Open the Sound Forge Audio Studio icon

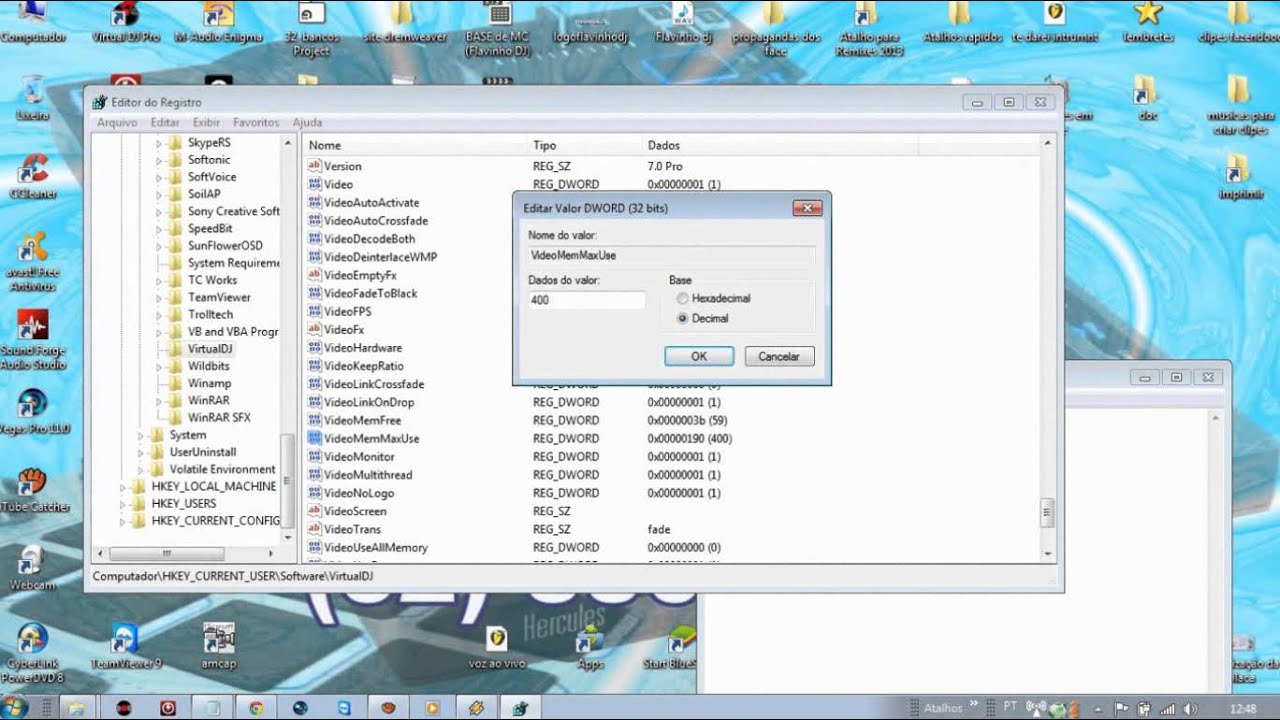pos(33,340)
